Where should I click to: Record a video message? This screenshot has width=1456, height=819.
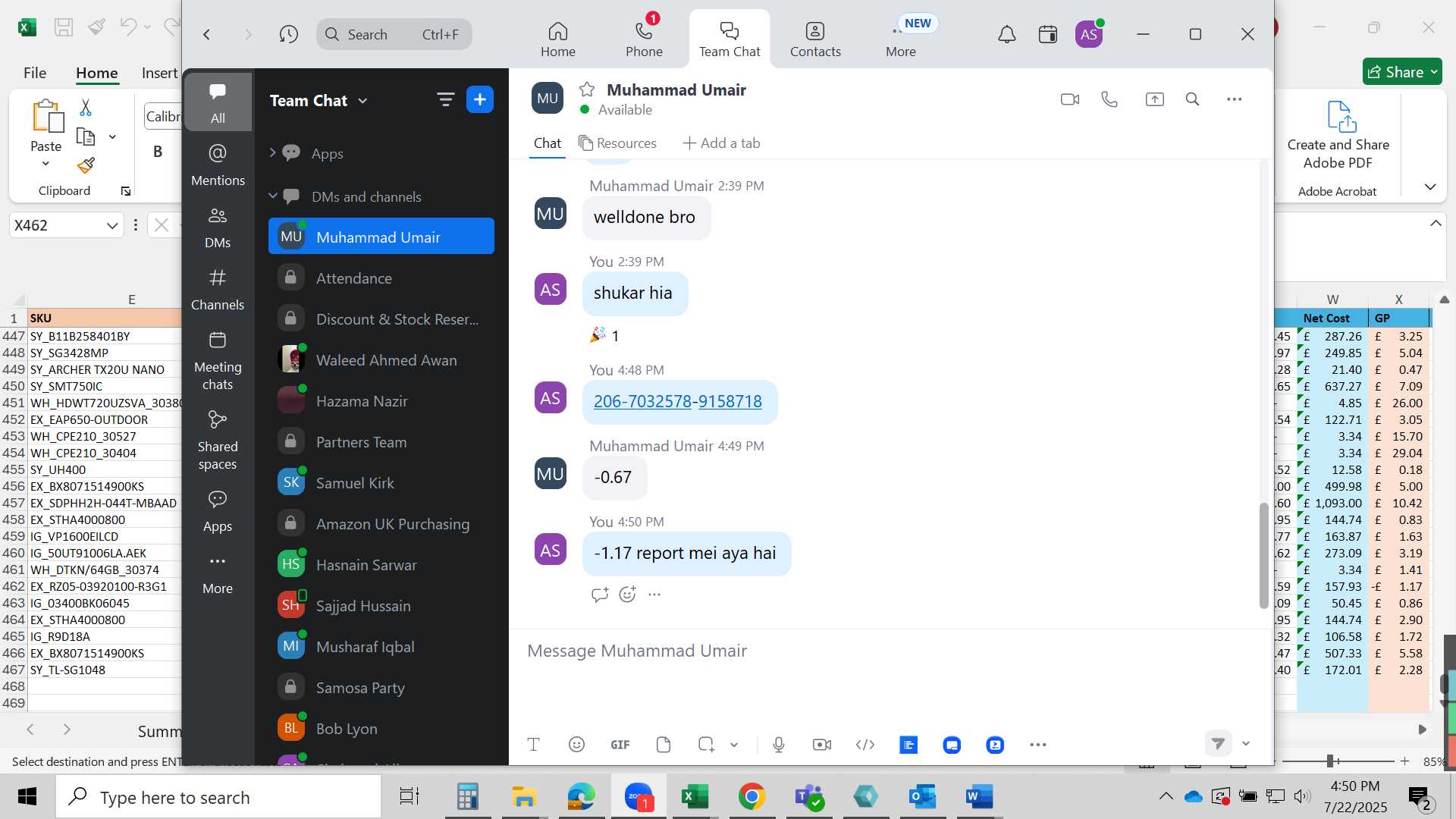(x=821, y=745)
